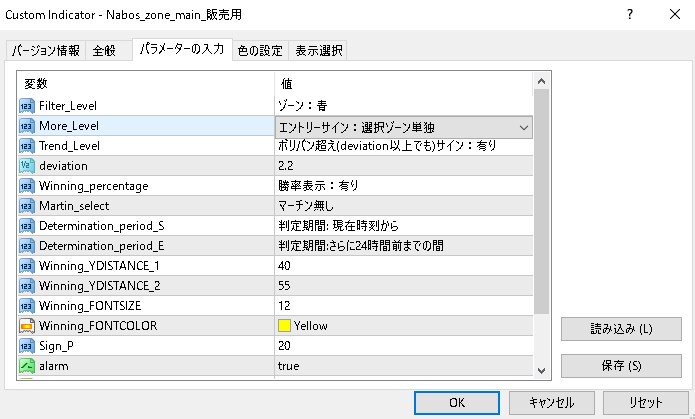
Task: Click the value 勝率表示：有り
Action: (318, 185)
